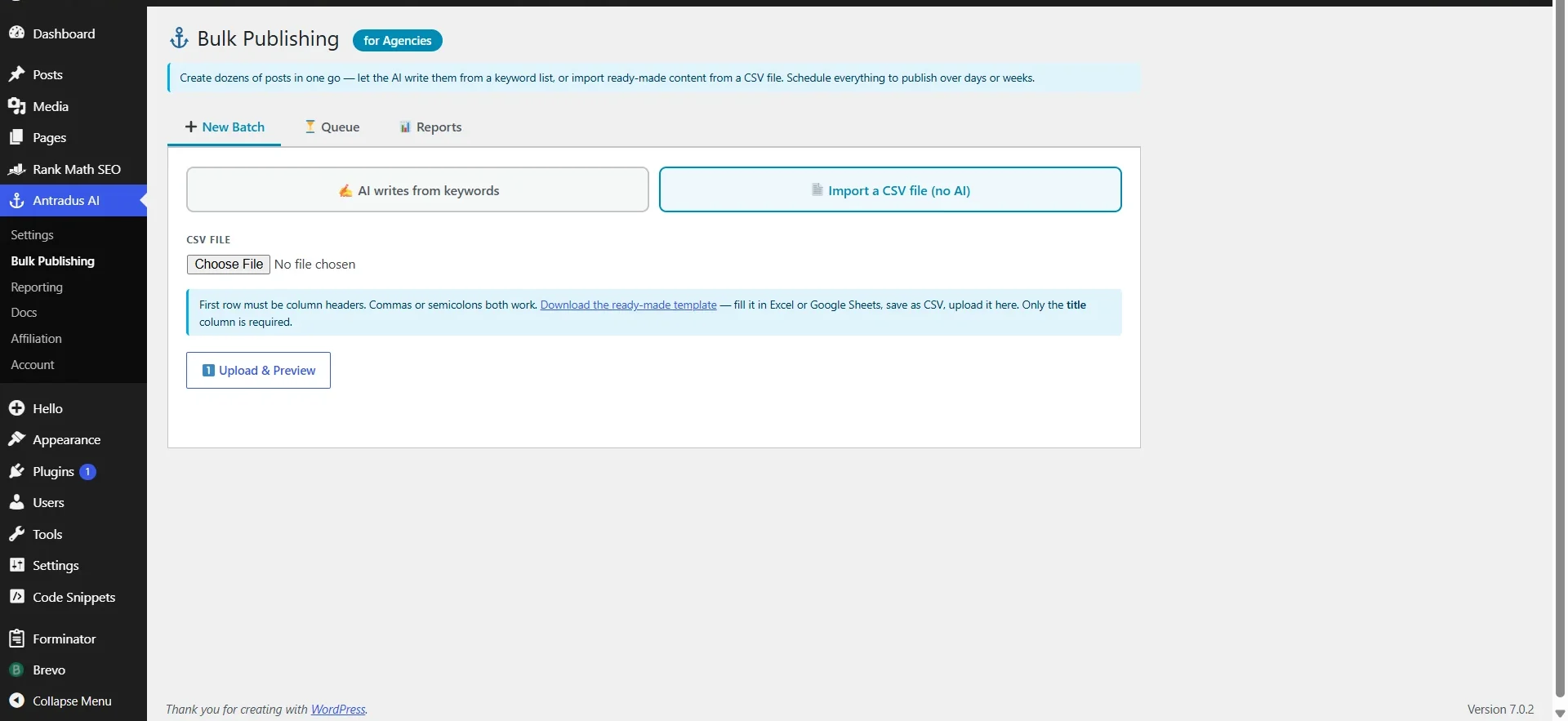
Task: Click the Plugins plug icon
Action: tap(16, 471)
